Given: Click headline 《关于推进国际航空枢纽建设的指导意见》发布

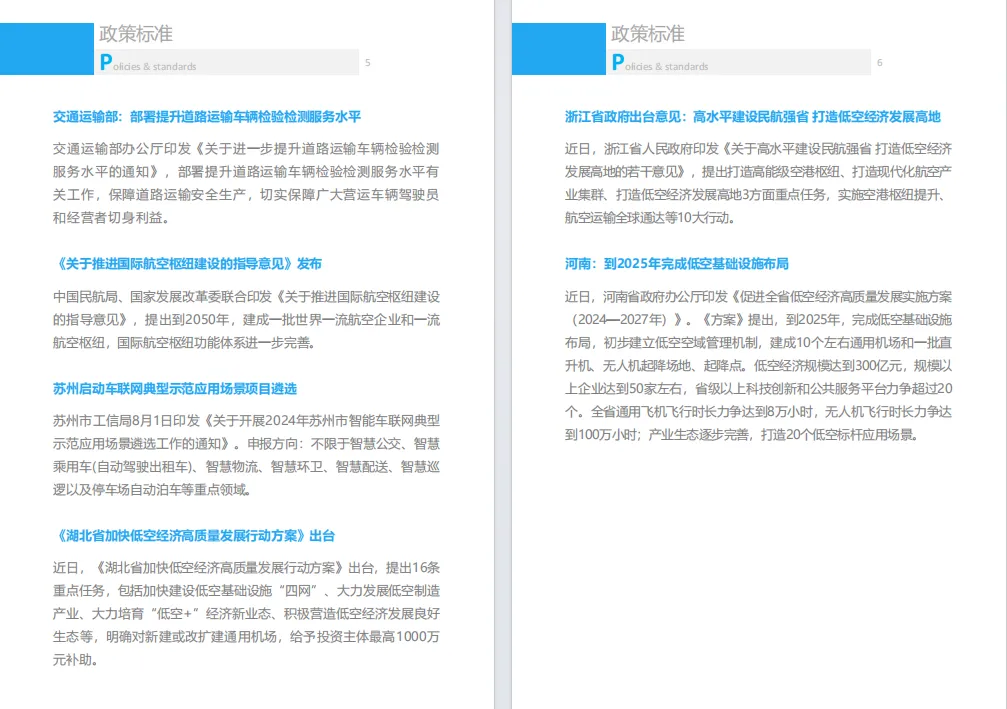Looking at the screenshot, I should pos(187,263).
